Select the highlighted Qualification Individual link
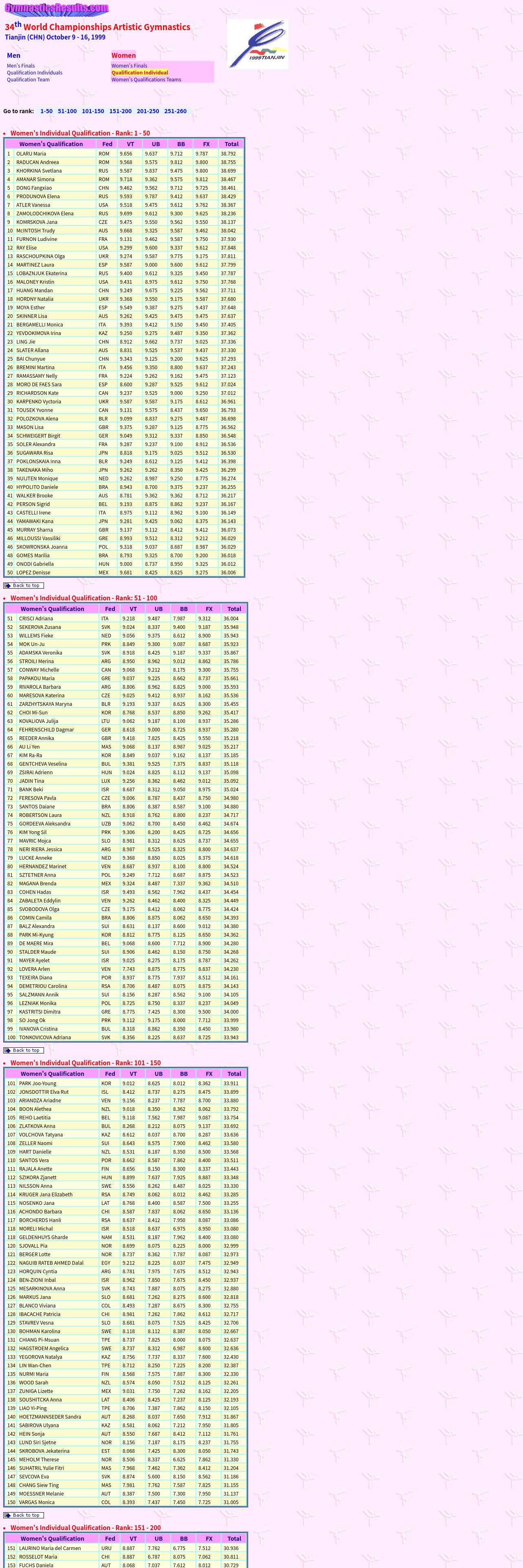 click(x=139, y=72)
